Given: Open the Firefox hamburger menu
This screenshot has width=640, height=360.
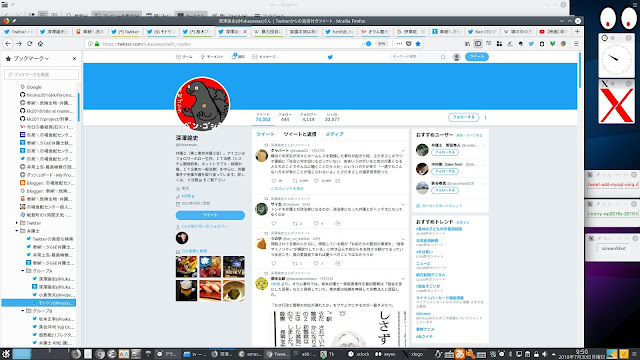Looking at the screenshot, I should point(576,44).
